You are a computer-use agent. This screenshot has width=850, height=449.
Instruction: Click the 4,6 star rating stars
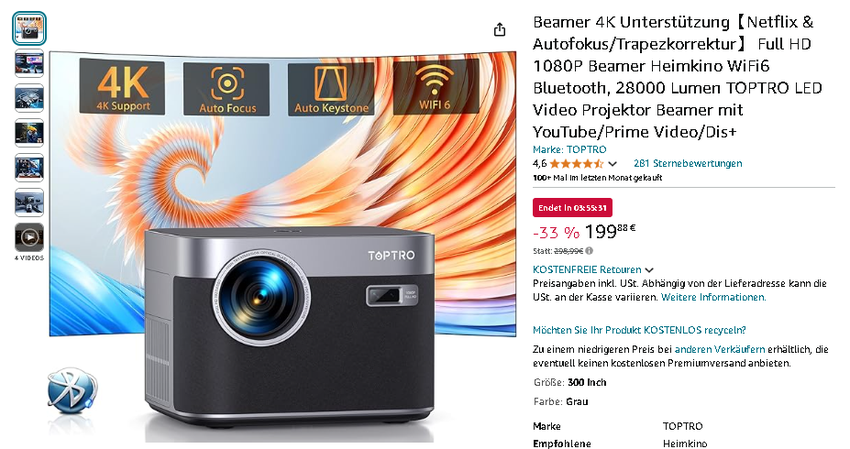(x=576, y=164)
